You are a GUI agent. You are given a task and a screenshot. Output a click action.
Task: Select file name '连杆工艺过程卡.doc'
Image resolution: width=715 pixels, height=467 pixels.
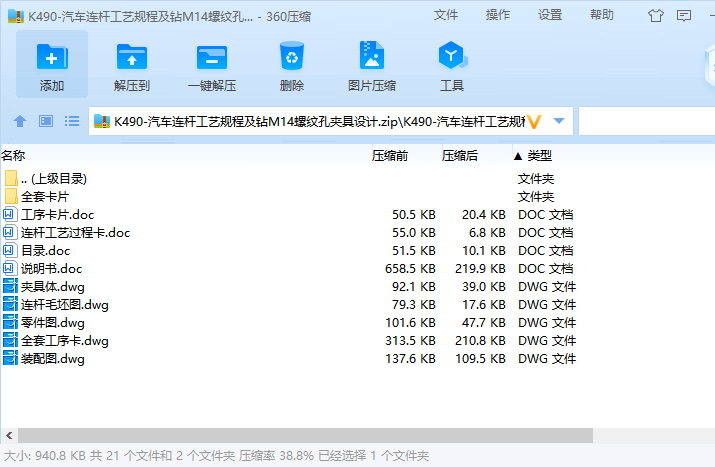(x=76, y=233)
